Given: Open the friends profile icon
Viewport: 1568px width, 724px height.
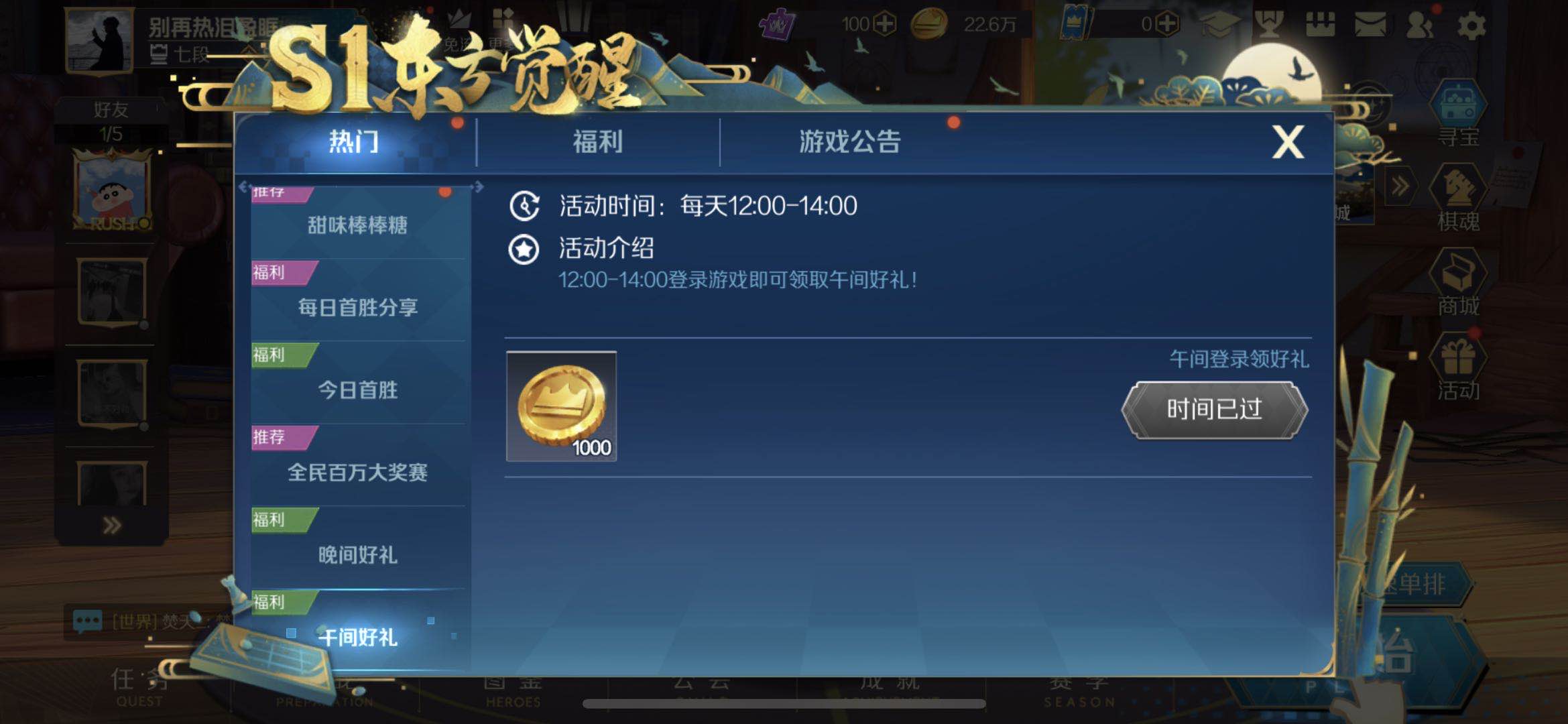Looking at the screenshot, I should click(1419, 25).
